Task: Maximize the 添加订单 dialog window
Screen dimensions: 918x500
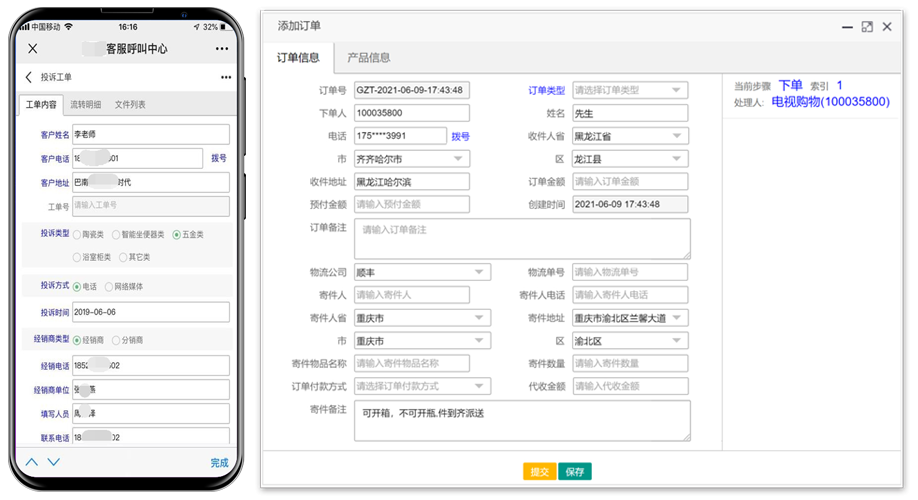Action: coord(866,27)
